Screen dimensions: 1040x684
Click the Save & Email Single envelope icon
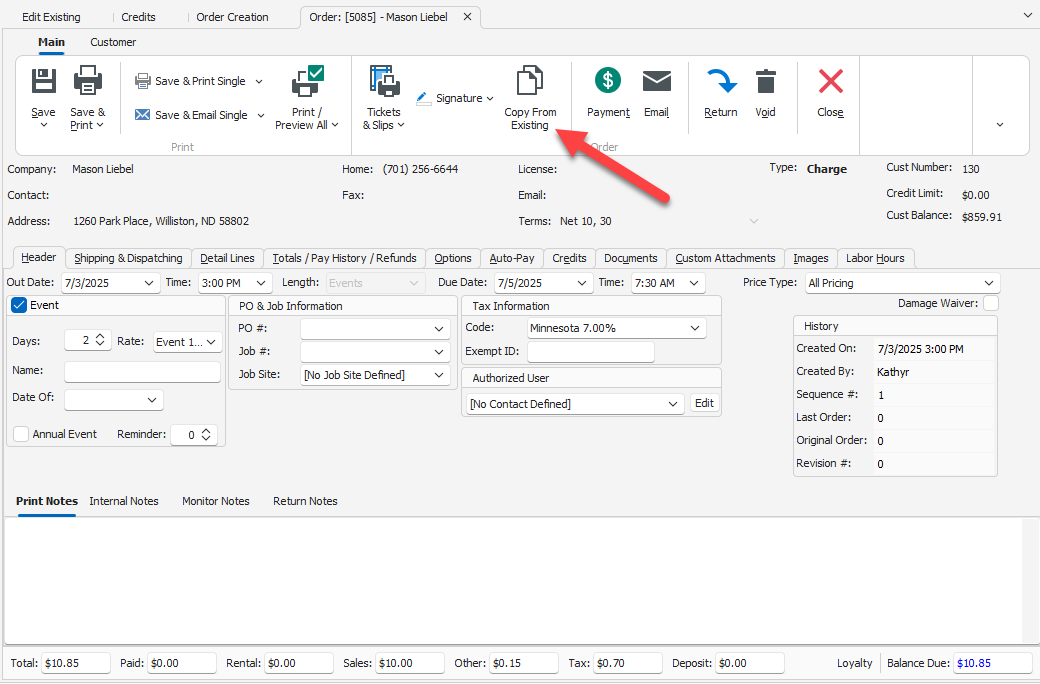tap(143, 115)
